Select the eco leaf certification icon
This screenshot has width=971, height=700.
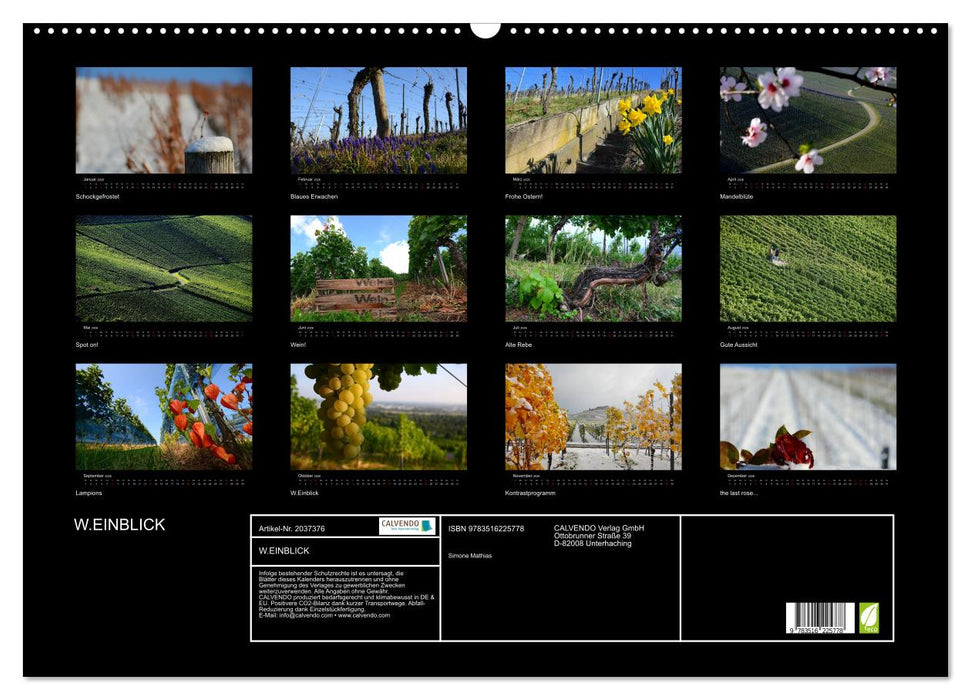868,619
